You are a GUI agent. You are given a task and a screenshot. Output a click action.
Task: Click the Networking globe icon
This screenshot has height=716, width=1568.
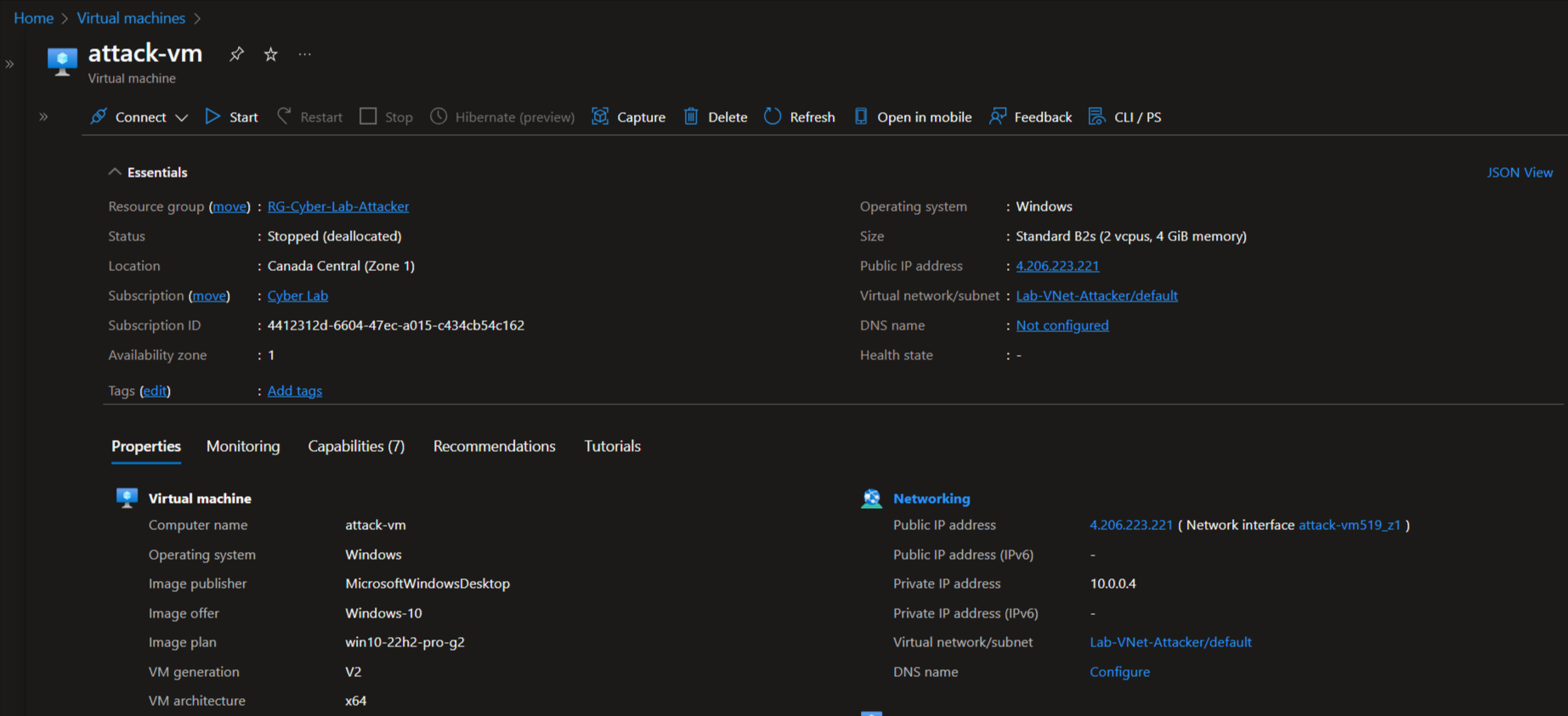pyautogui.click(x=871, y=499)
